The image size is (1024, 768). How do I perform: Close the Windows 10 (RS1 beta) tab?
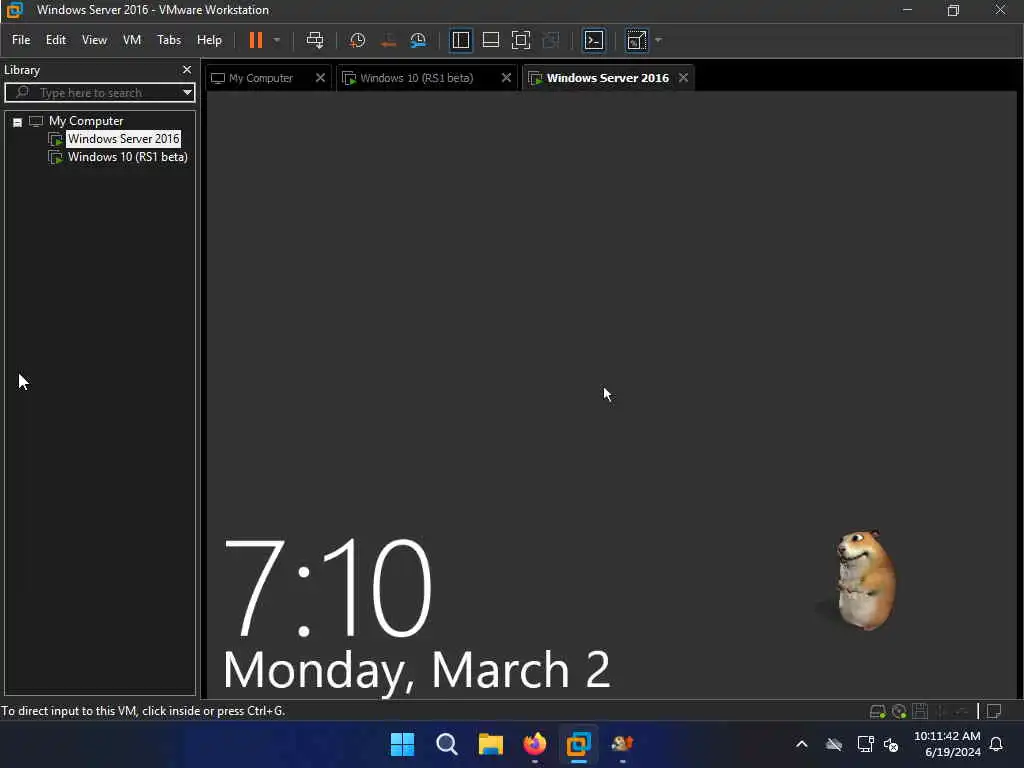pyautogui.click(x=506, y=78)
